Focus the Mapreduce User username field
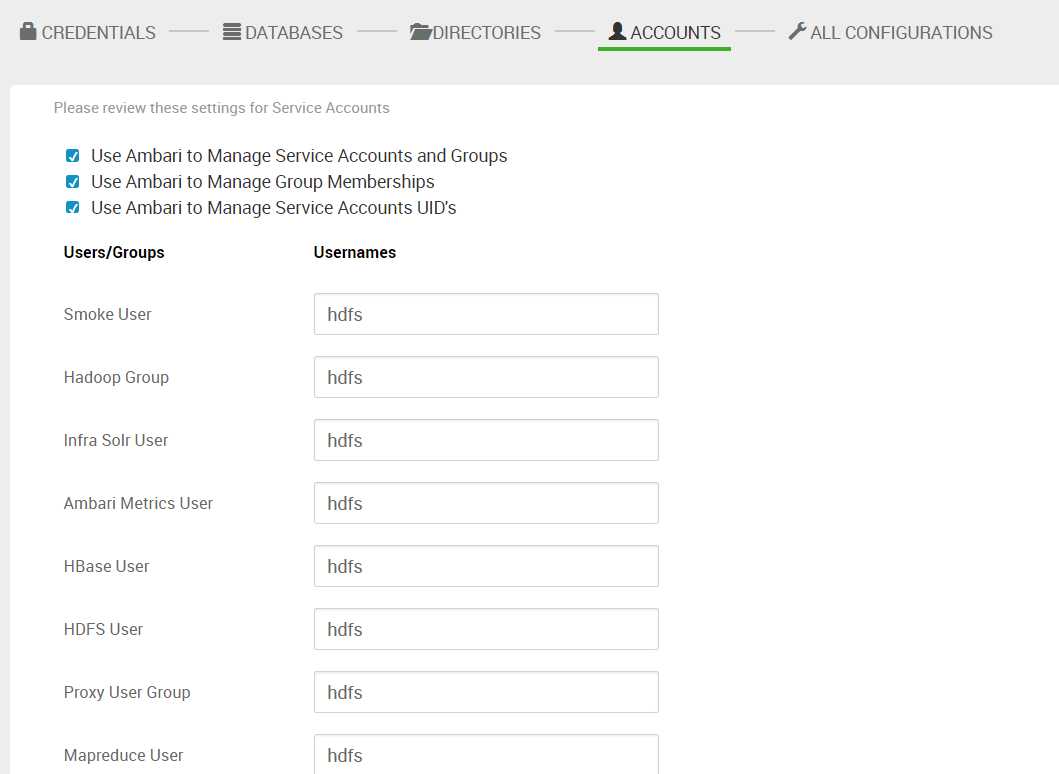The height and width of the screenshot is (774, 1059). click(486, 754)
